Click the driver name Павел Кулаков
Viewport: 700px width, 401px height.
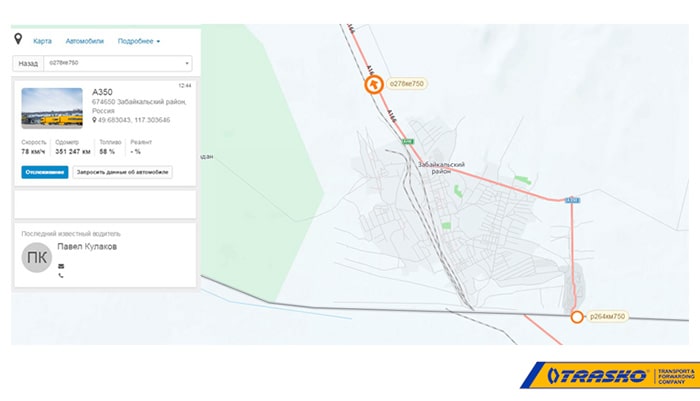point(87,246)
